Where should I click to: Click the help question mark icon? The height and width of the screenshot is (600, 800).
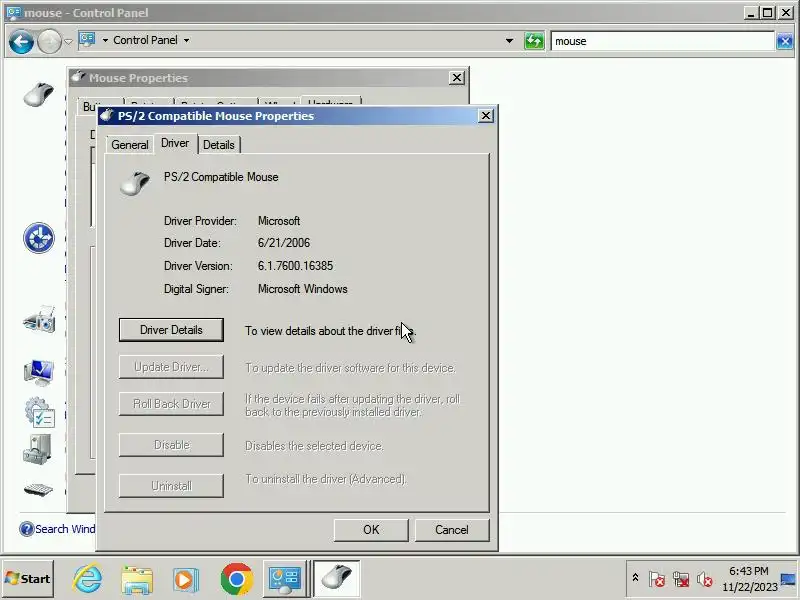point(27,529)
